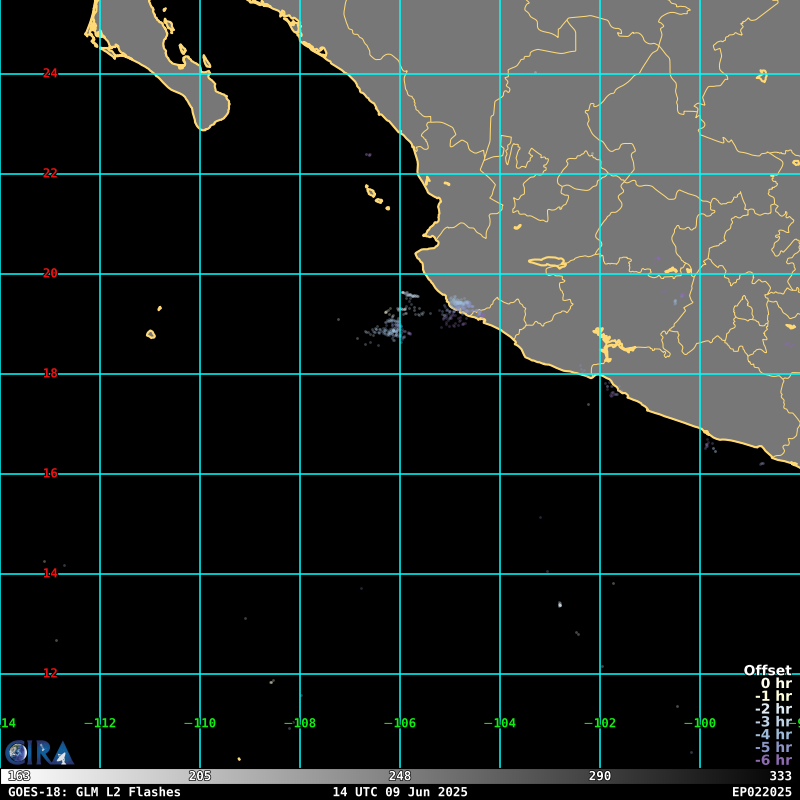
Task: Click the color bar value "248"
Action: coord(400,776)
